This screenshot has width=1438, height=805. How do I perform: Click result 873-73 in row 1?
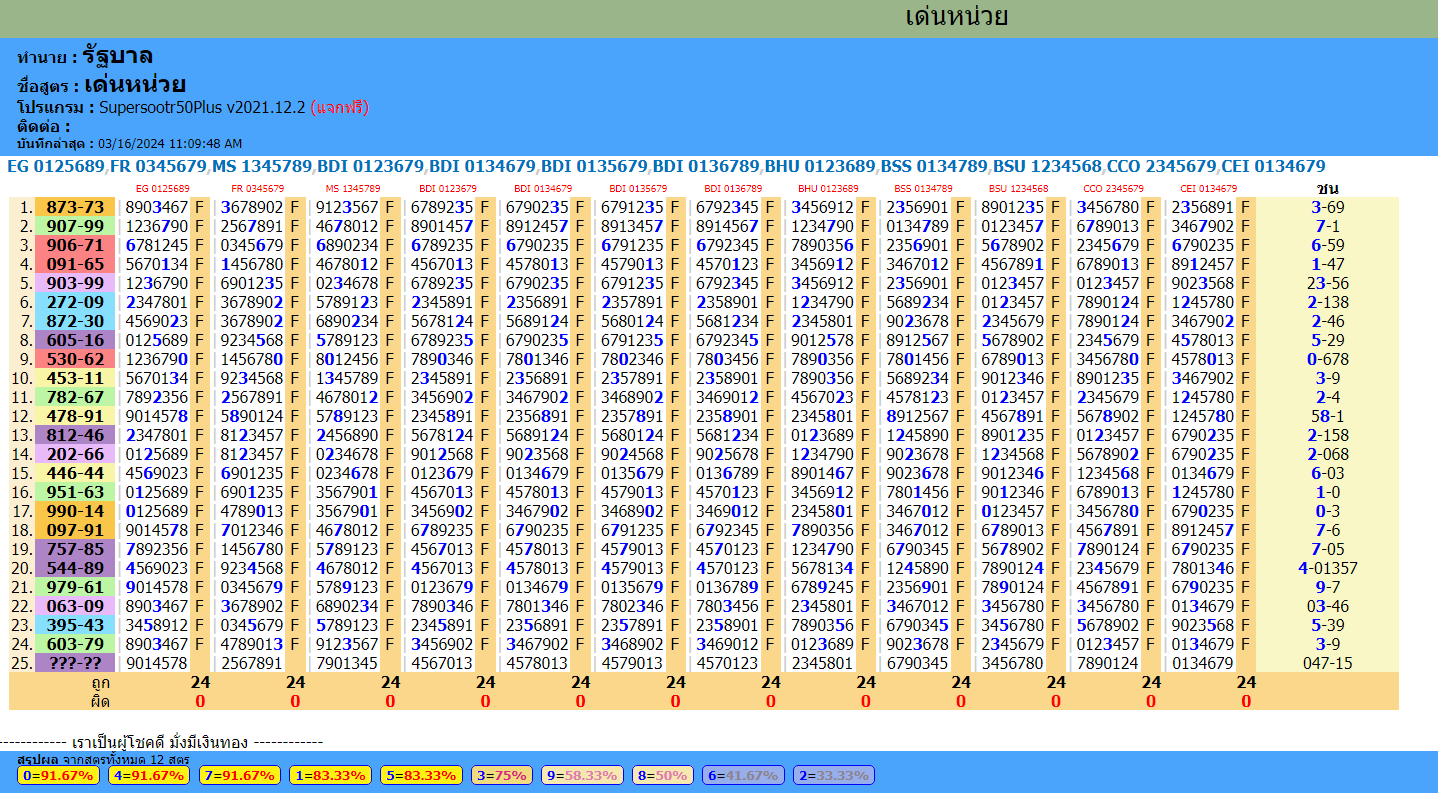(x=76, y=207)
